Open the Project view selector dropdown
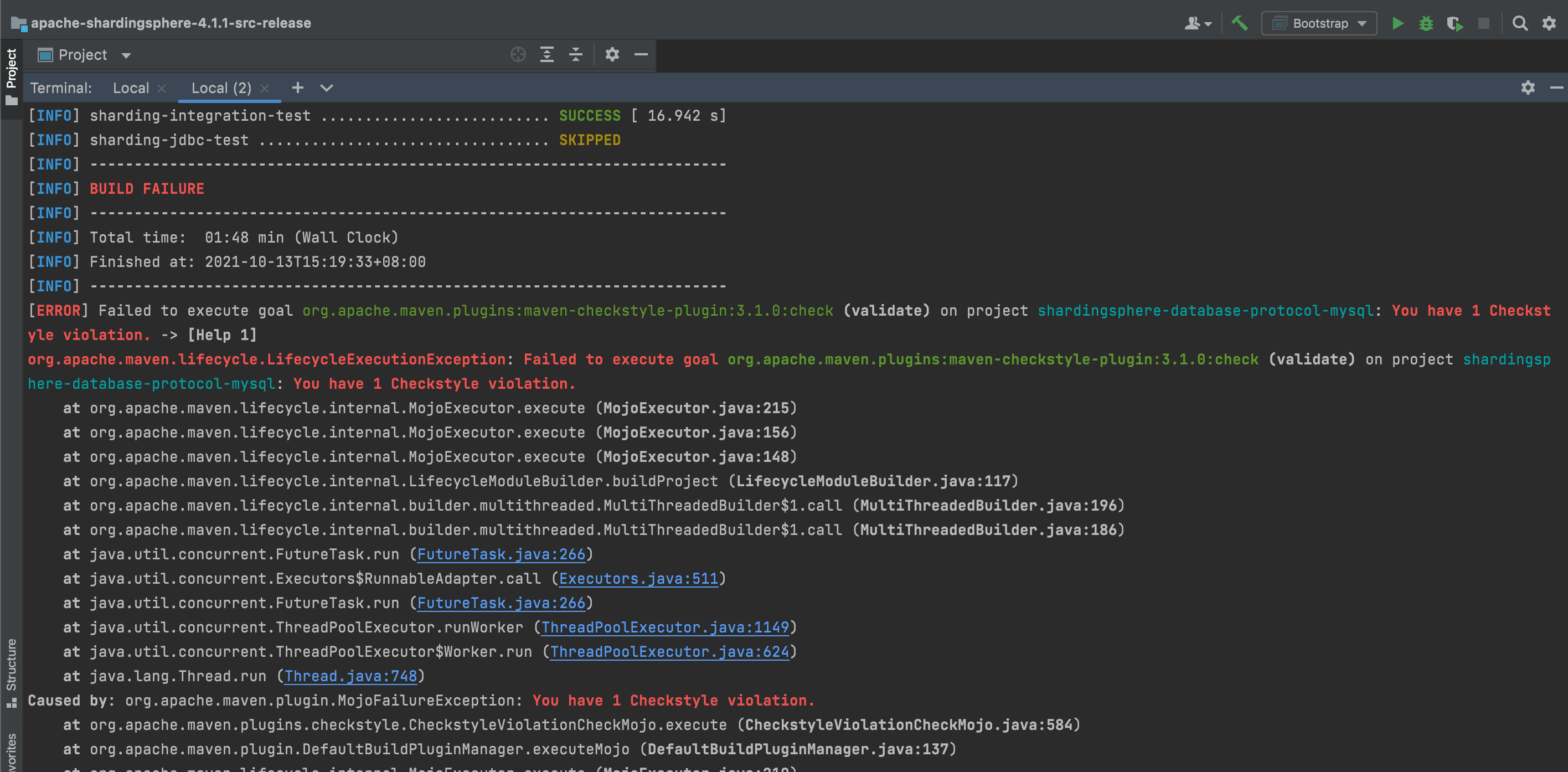This screenshot has height=772, width=1568. click(x=126, y=54)
